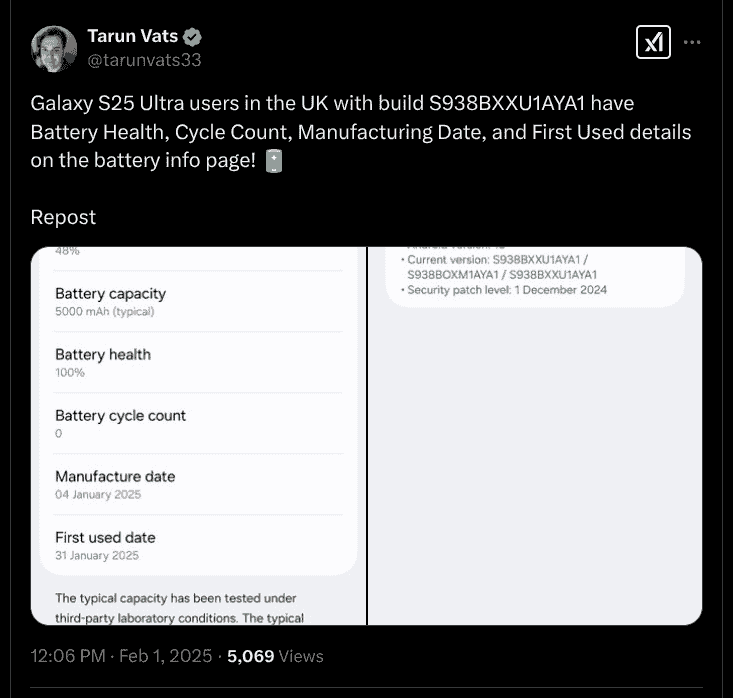View the 5,069 Views count
Screen dimensions: 733x698
click(x=275, y=656)
